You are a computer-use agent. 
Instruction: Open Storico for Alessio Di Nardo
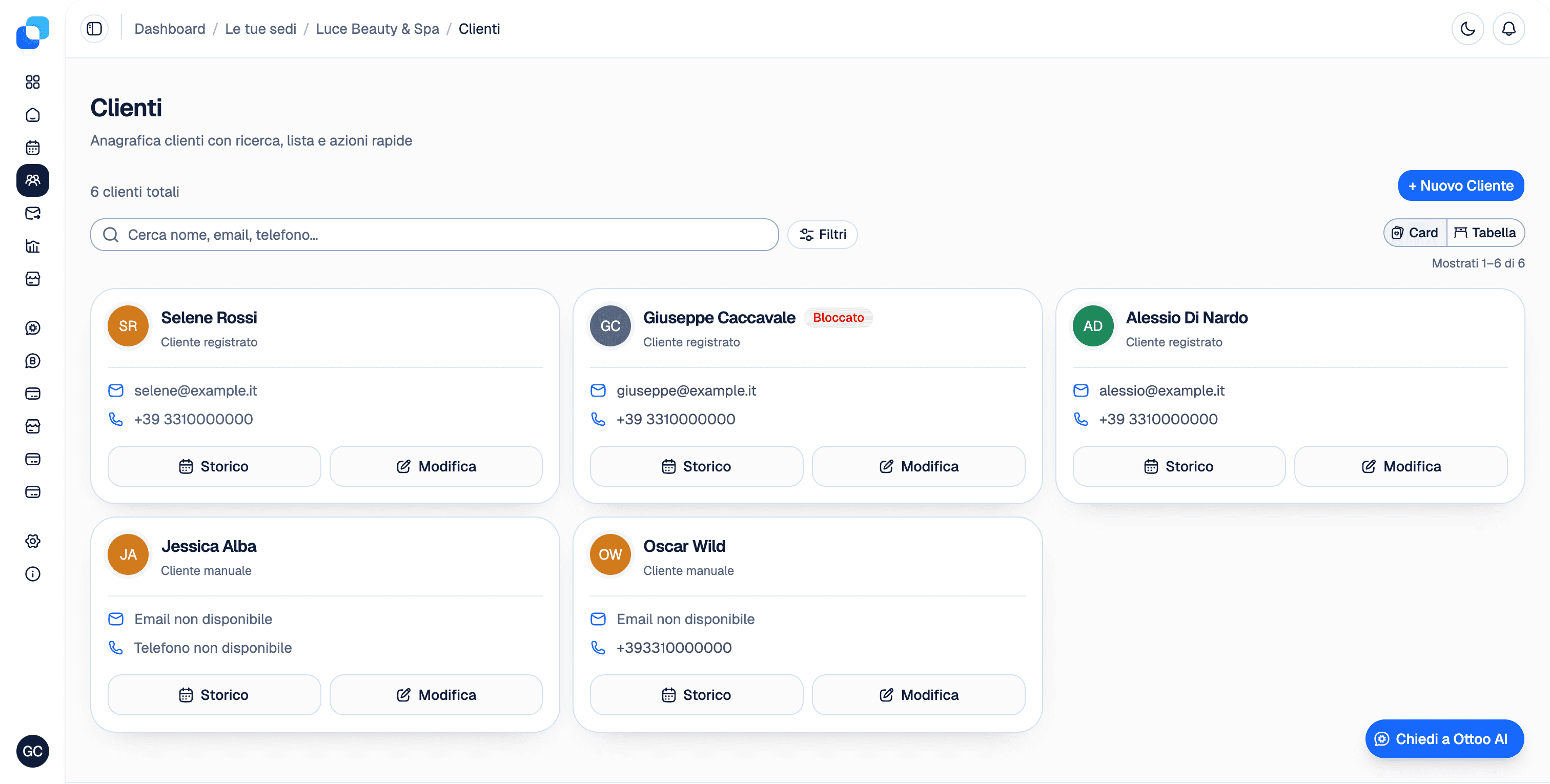pos(1179,466)
